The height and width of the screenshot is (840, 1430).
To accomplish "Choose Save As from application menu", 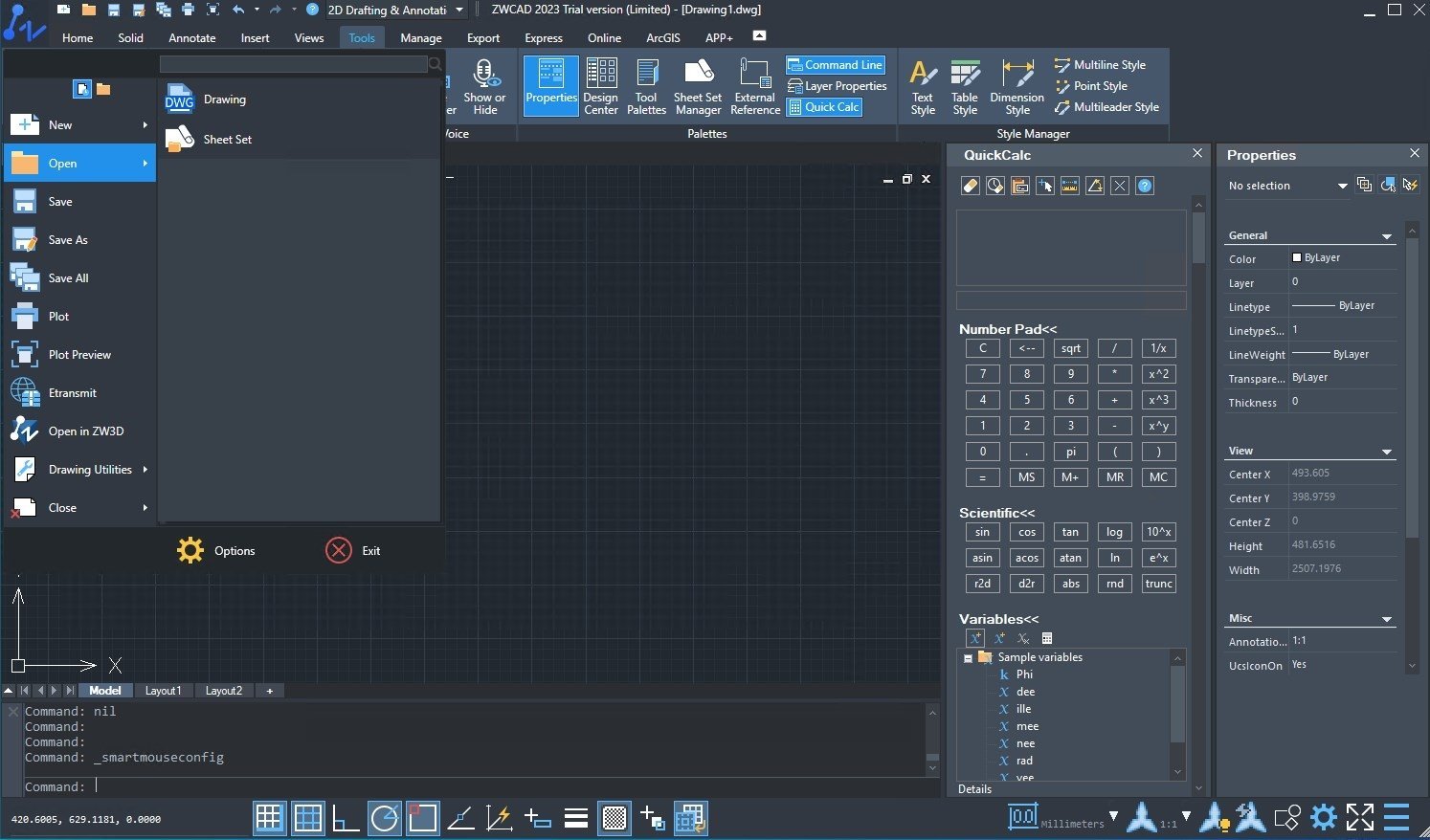I will pos(79,240).
